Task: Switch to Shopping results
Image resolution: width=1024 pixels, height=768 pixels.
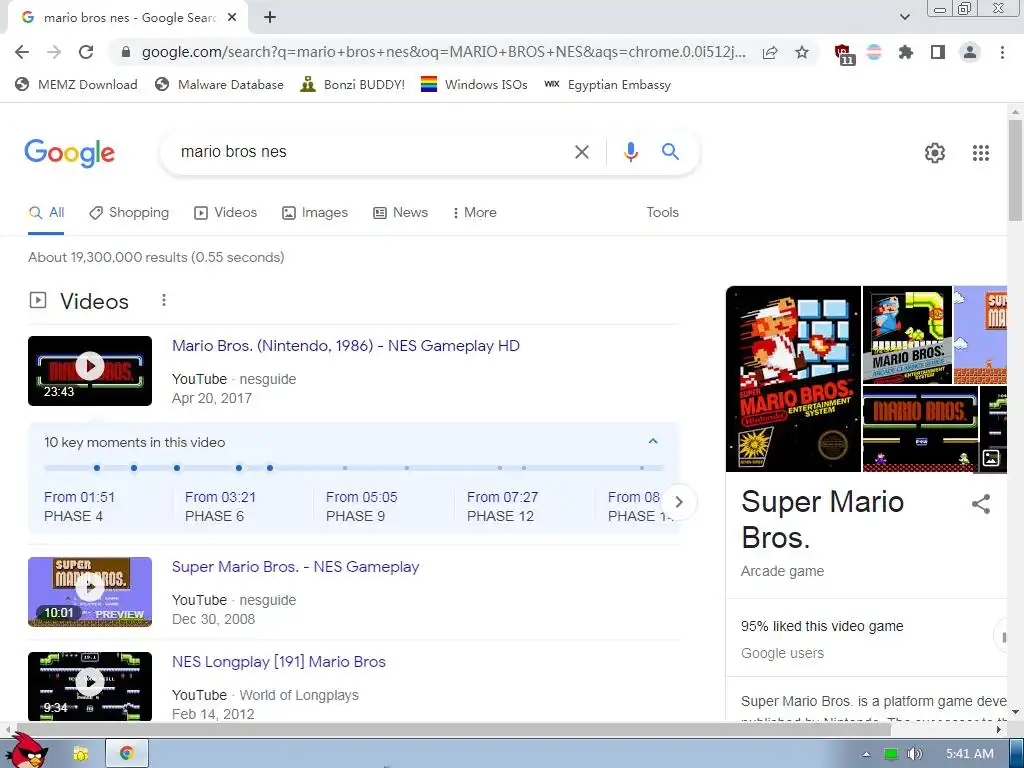Action: pos(129,213)
